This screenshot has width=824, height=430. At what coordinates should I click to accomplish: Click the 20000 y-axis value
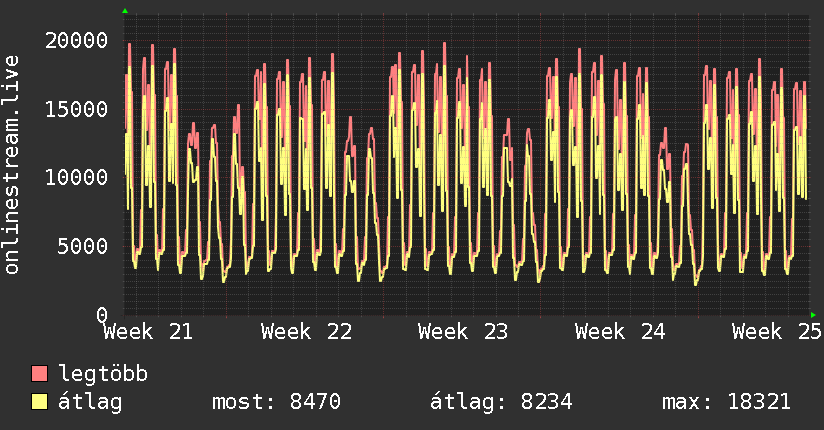tap(76, 40)
